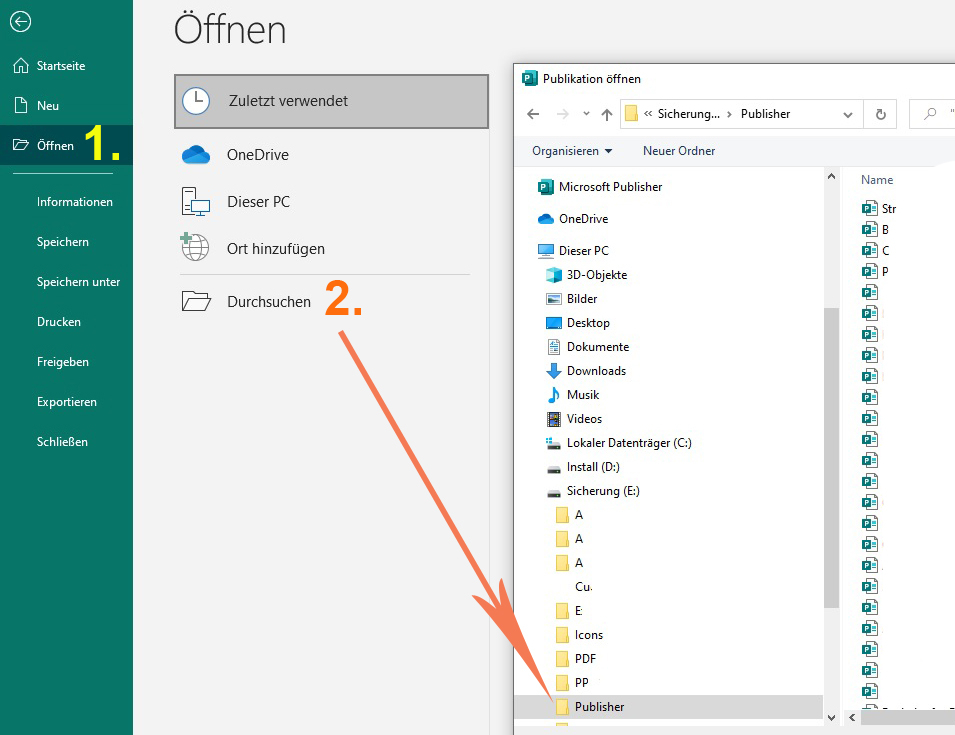This screenshot has height=735, width=955.
Task: Open the Bilder folder
Action: pos(571,299)
